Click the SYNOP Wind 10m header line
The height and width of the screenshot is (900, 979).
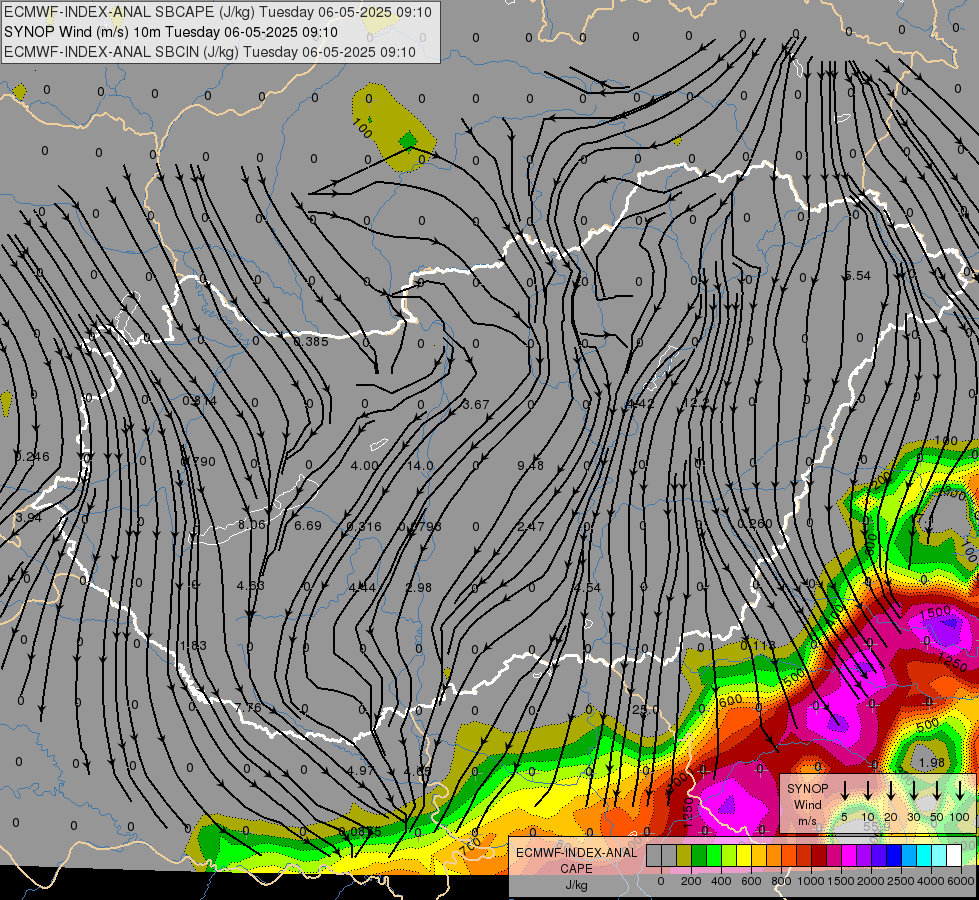point(170,32)
